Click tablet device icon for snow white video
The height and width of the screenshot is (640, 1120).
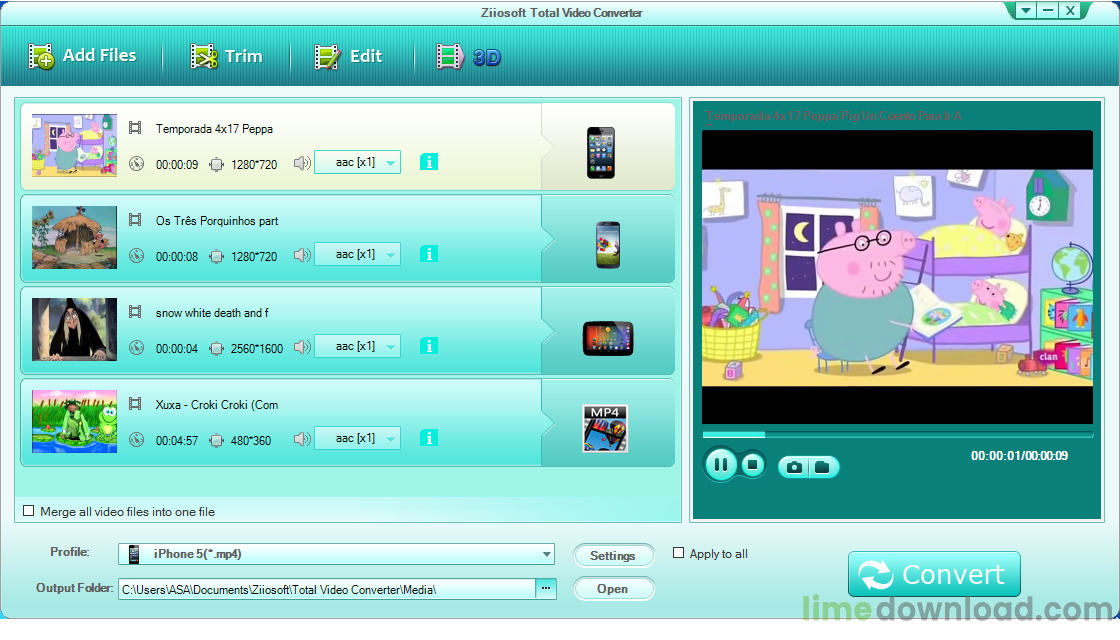(608, 339)
